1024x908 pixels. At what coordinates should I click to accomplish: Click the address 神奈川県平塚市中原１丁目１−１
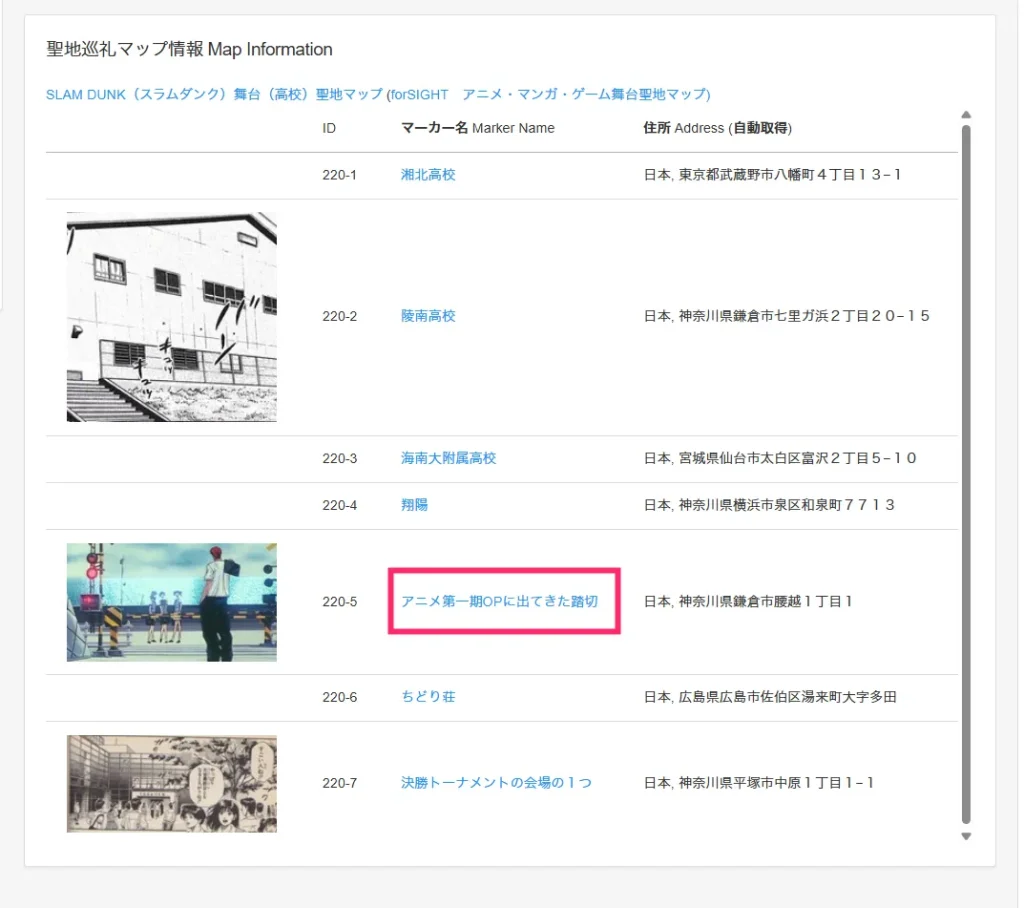758,783
